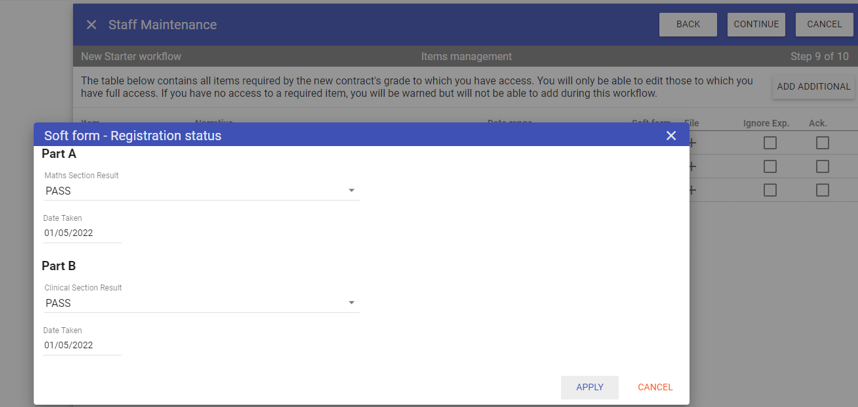
Task: Check the first row Ack. checkbox
Action: pos(822,143)
